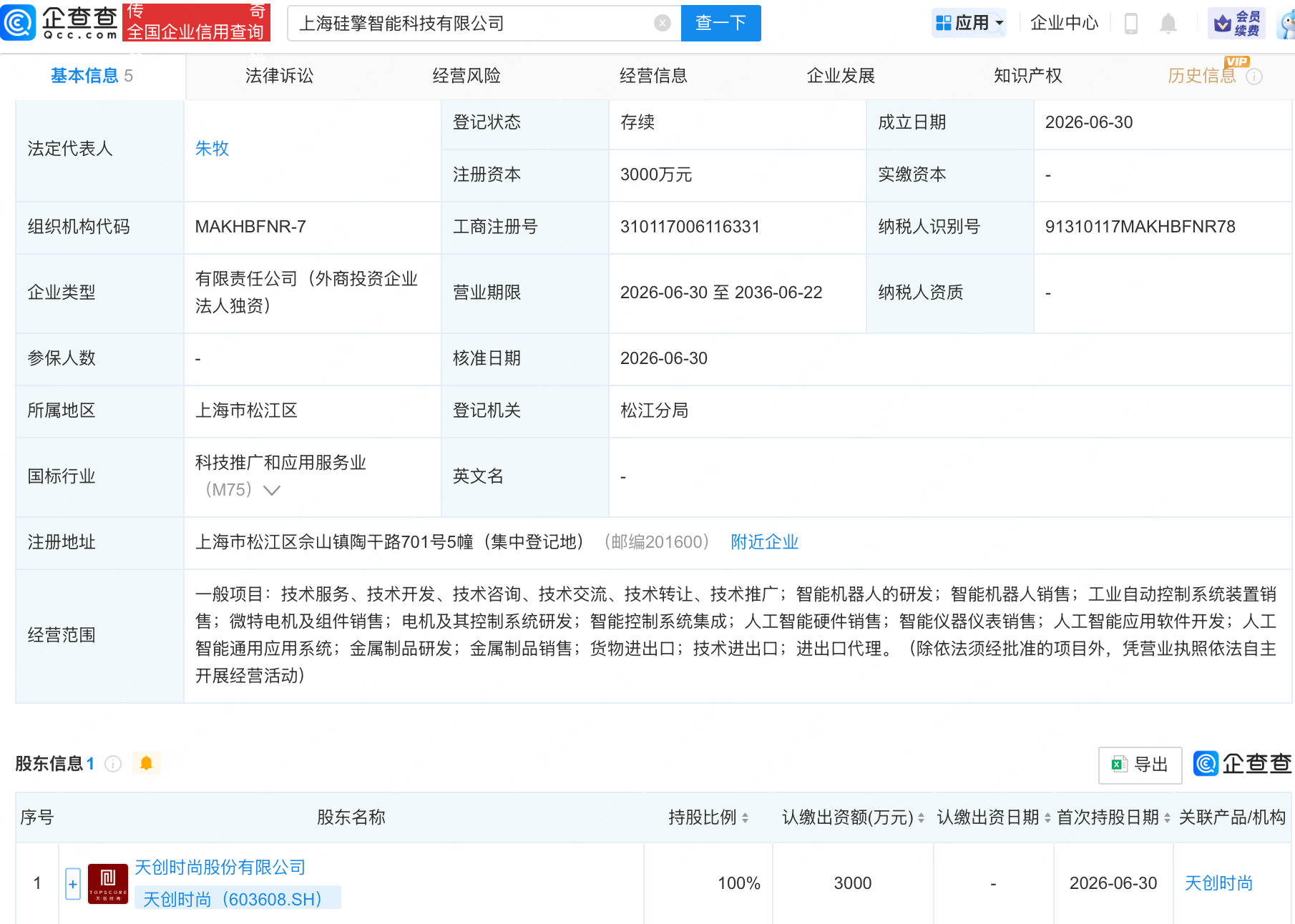
Task: Click registration authority 松江分局
Action: (654, 411)
